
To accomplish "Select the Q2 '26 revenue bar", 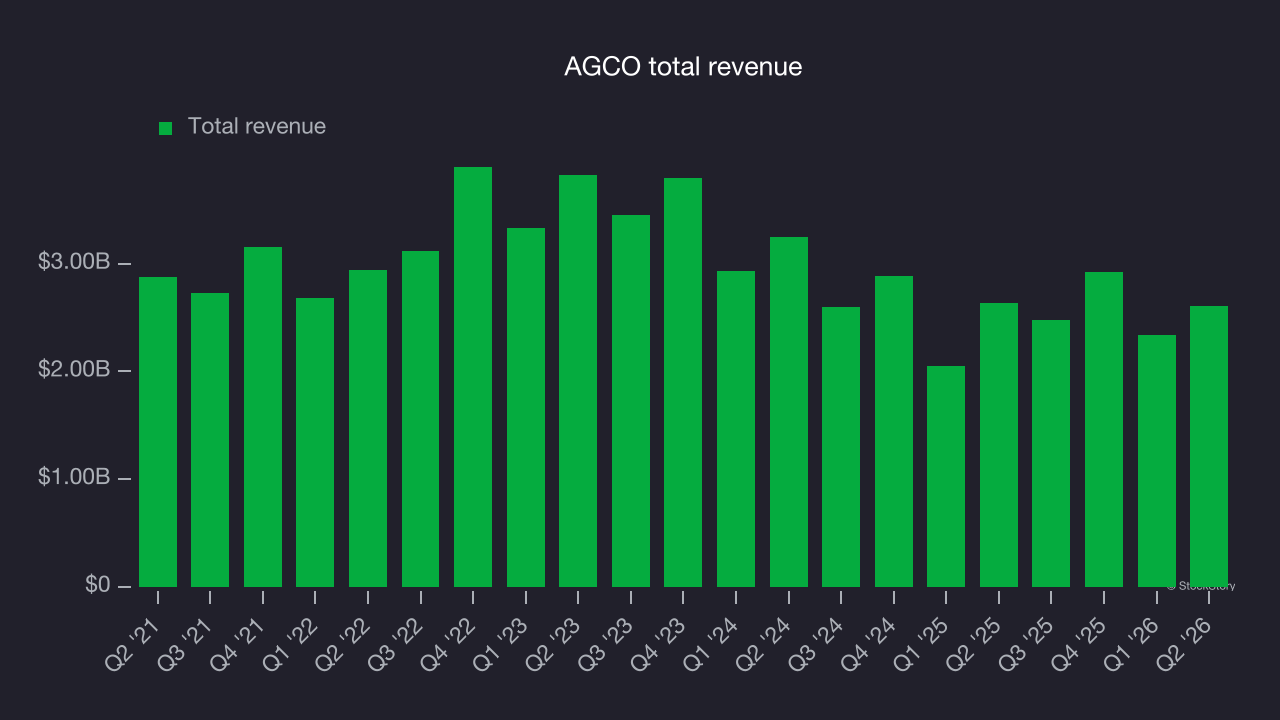I will pos(1209,446).
